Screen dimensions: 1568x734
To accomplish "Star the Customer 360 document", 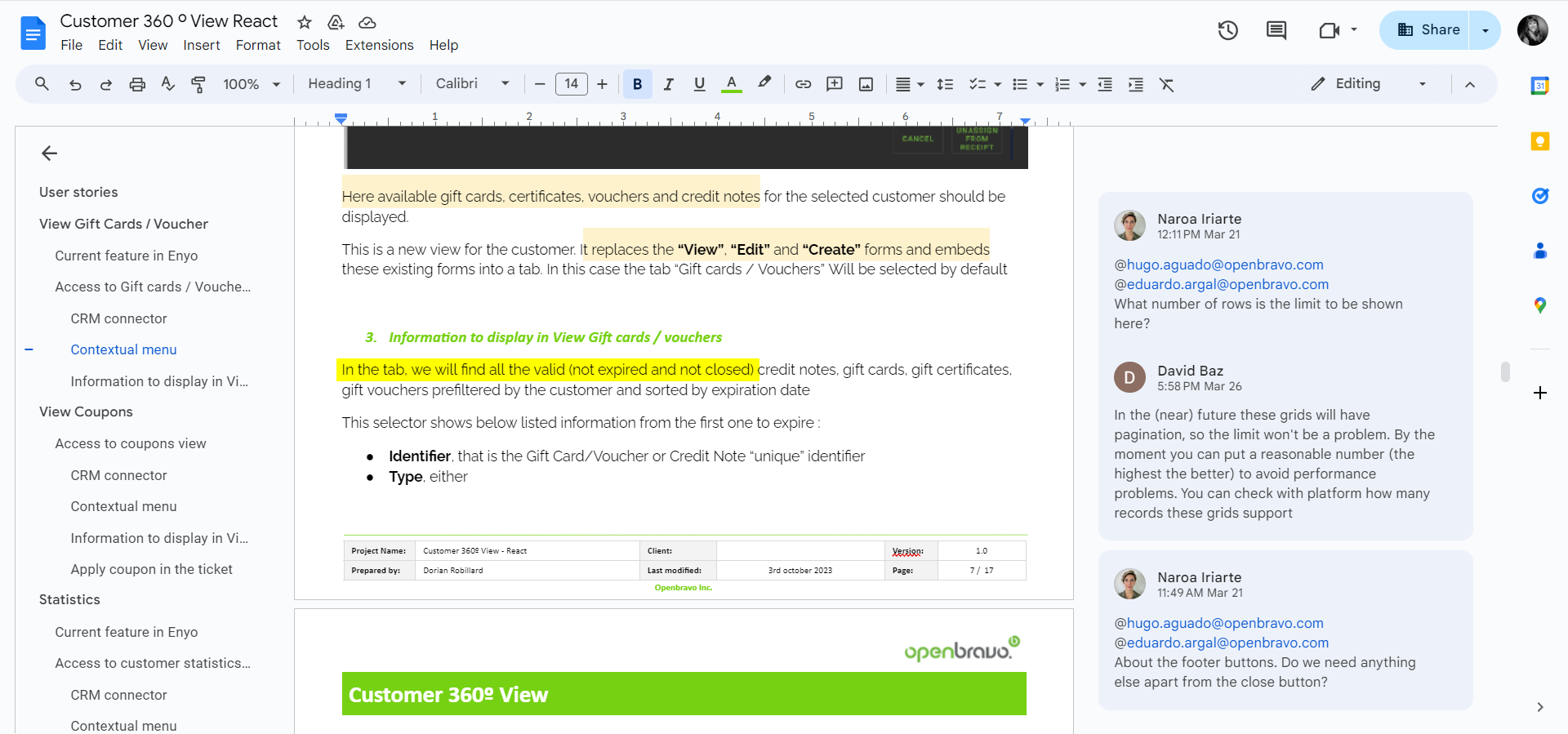I will pos(305,22).
